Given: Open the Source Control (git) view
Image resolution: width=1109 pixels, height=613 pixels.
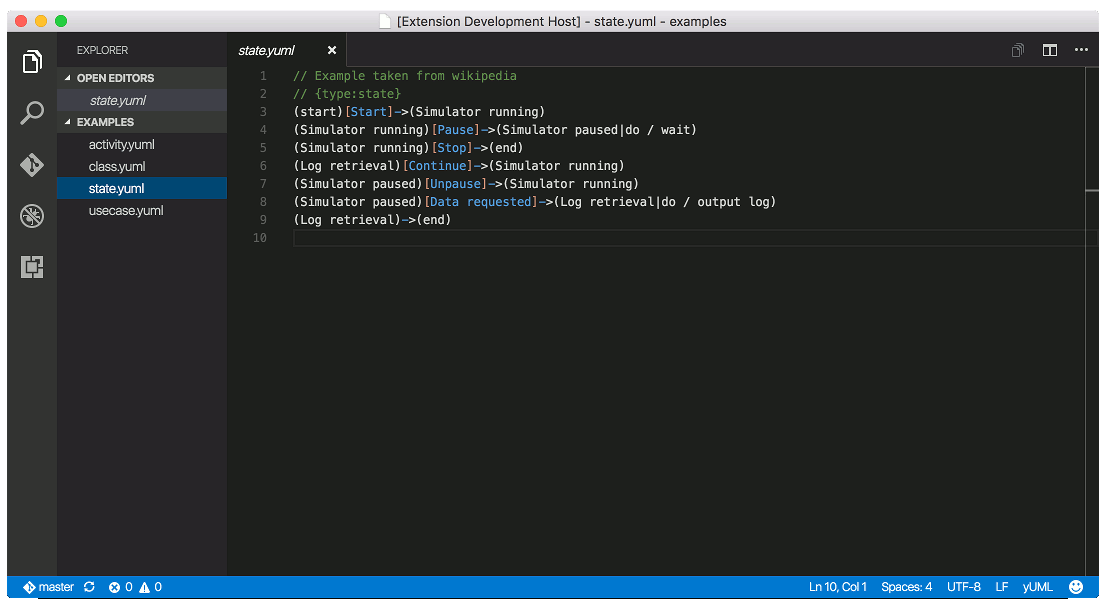Looking at the screenshot, I should 32,165.
